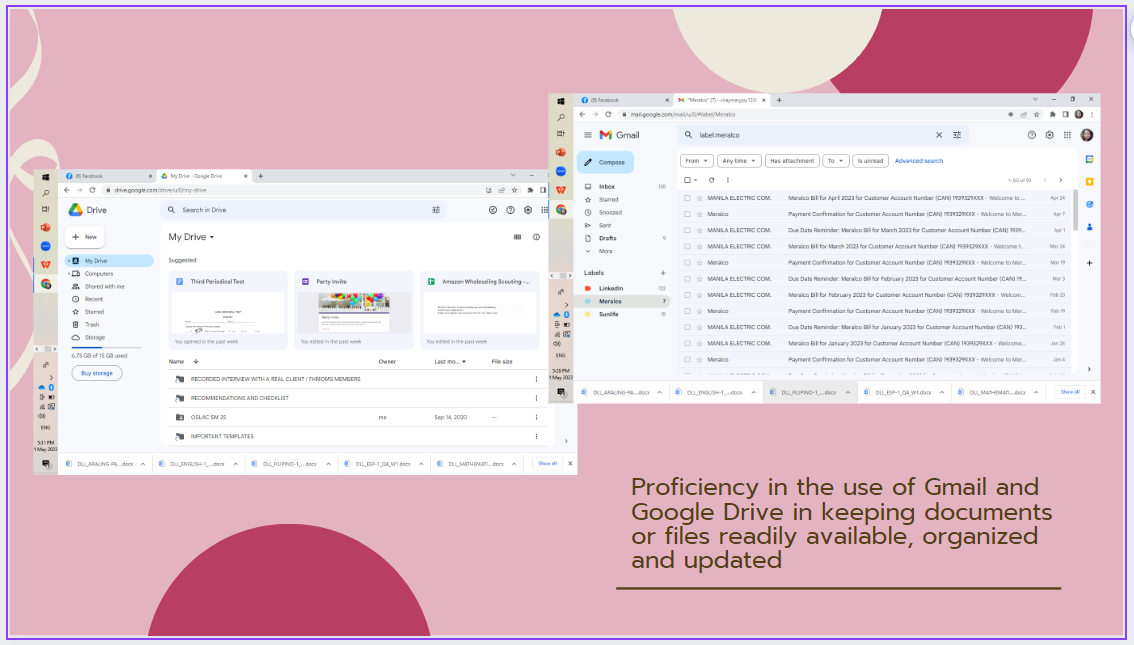
Task: Toggle the Gmail select-all checkbox
Action: coord(687,180)
